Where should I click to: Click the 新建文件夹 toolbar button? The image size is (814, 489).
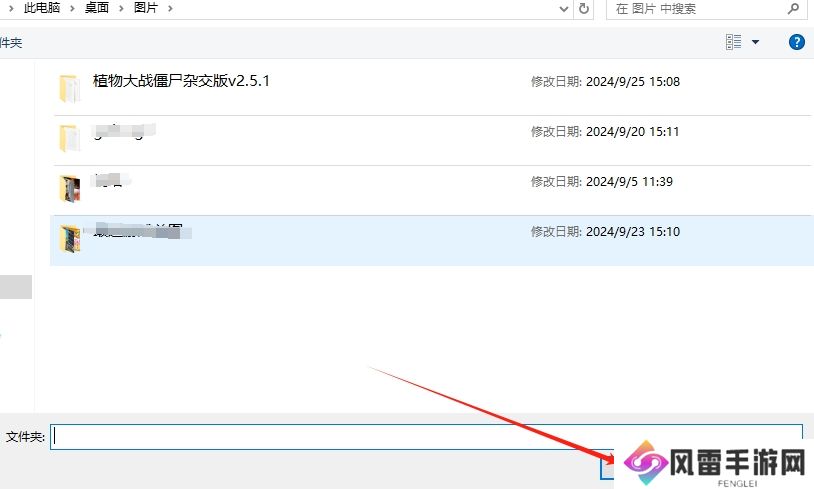coord(10,43)
